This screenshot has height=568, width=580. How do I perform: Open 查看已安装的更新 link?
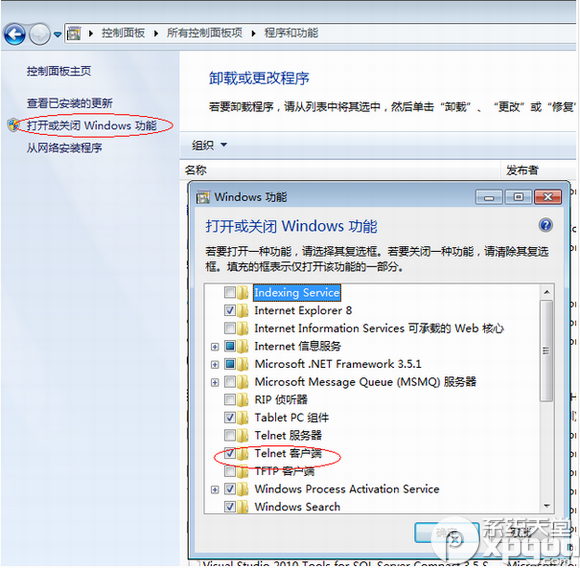[x=70, y=103]
